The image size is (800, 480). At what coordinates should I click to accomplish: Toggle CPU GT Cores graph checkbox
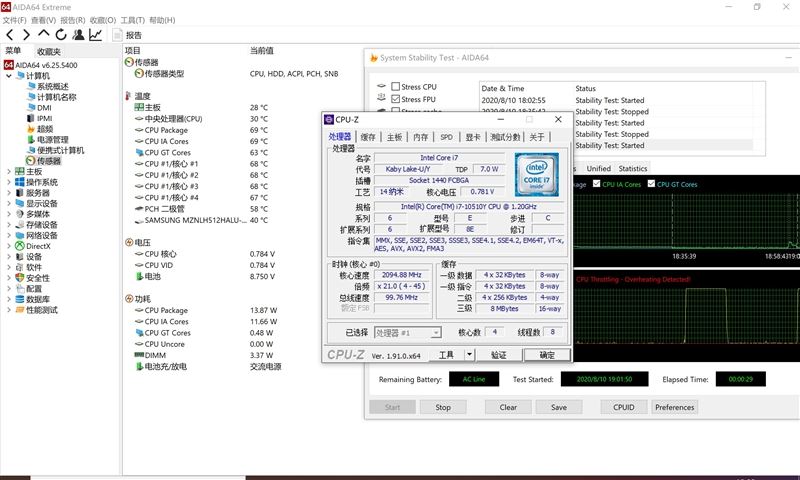click(651, 184)
